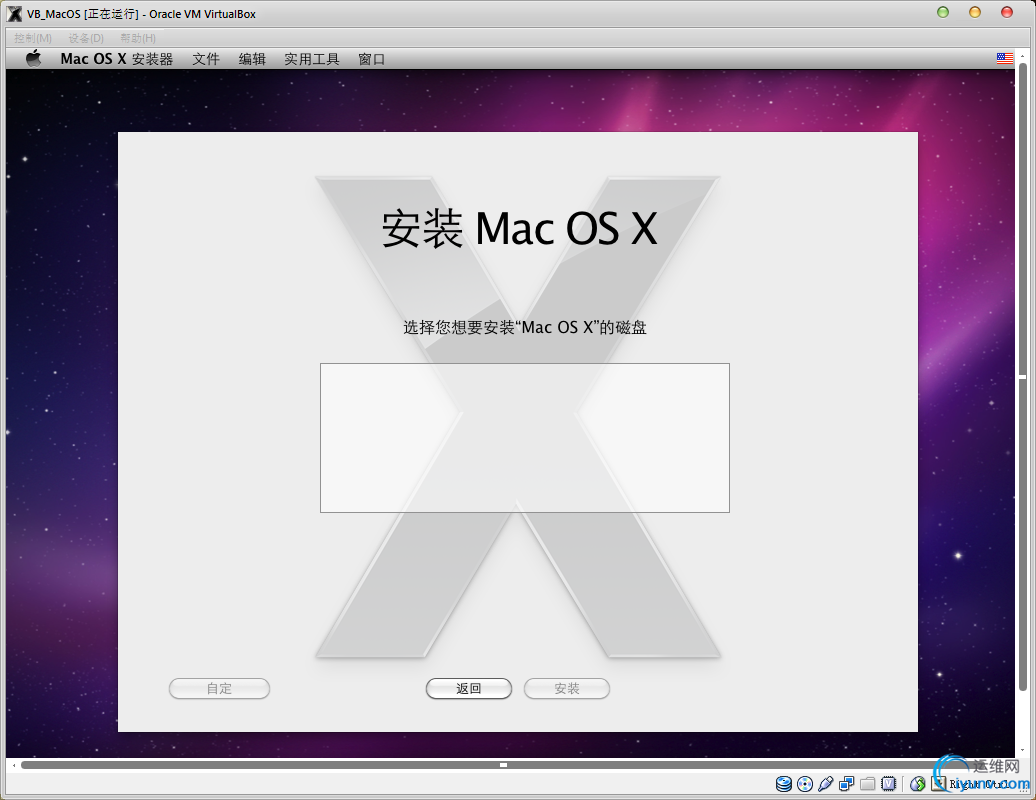This screenshot has height=800, width=1036.
Task: Click the green maximize button of VirtualBox
Action: [943, 12]
